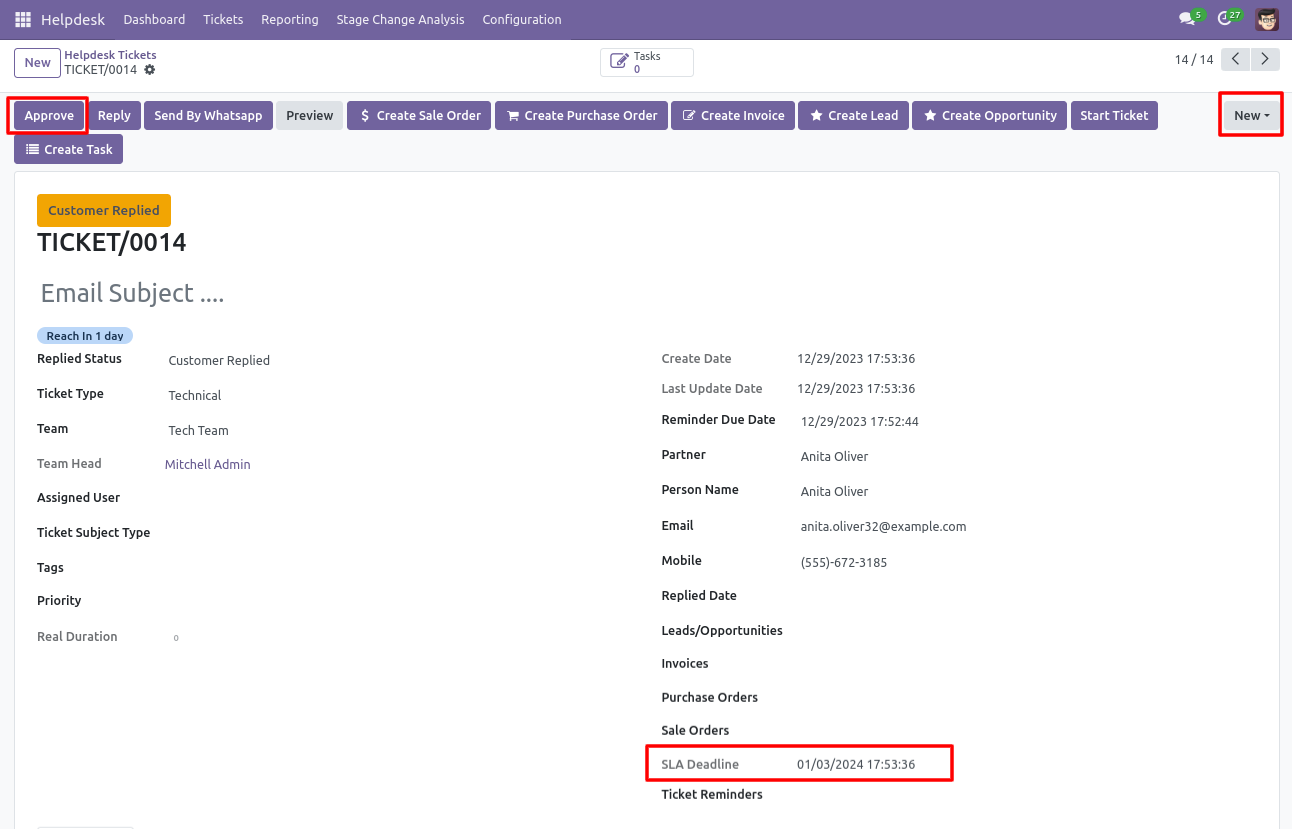Viewport: 1292px width, 829px height.
Task: Click Send By Whatsapp button
Action: coord(208,116)
